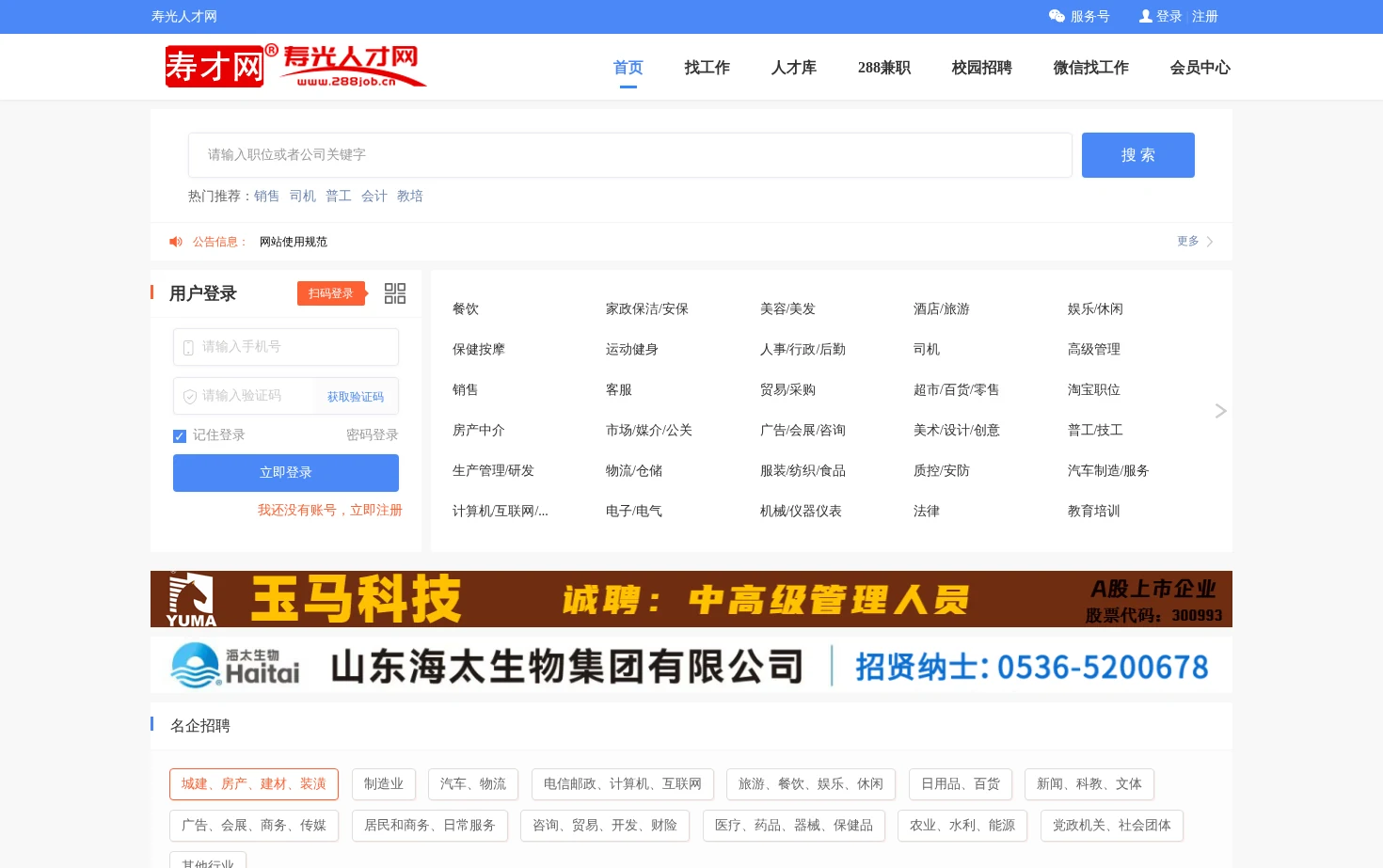The image size is (1383, 868).
Task: Open 超市/百货/零售 category
Action: pyautogui.click(x=956, y=389)
